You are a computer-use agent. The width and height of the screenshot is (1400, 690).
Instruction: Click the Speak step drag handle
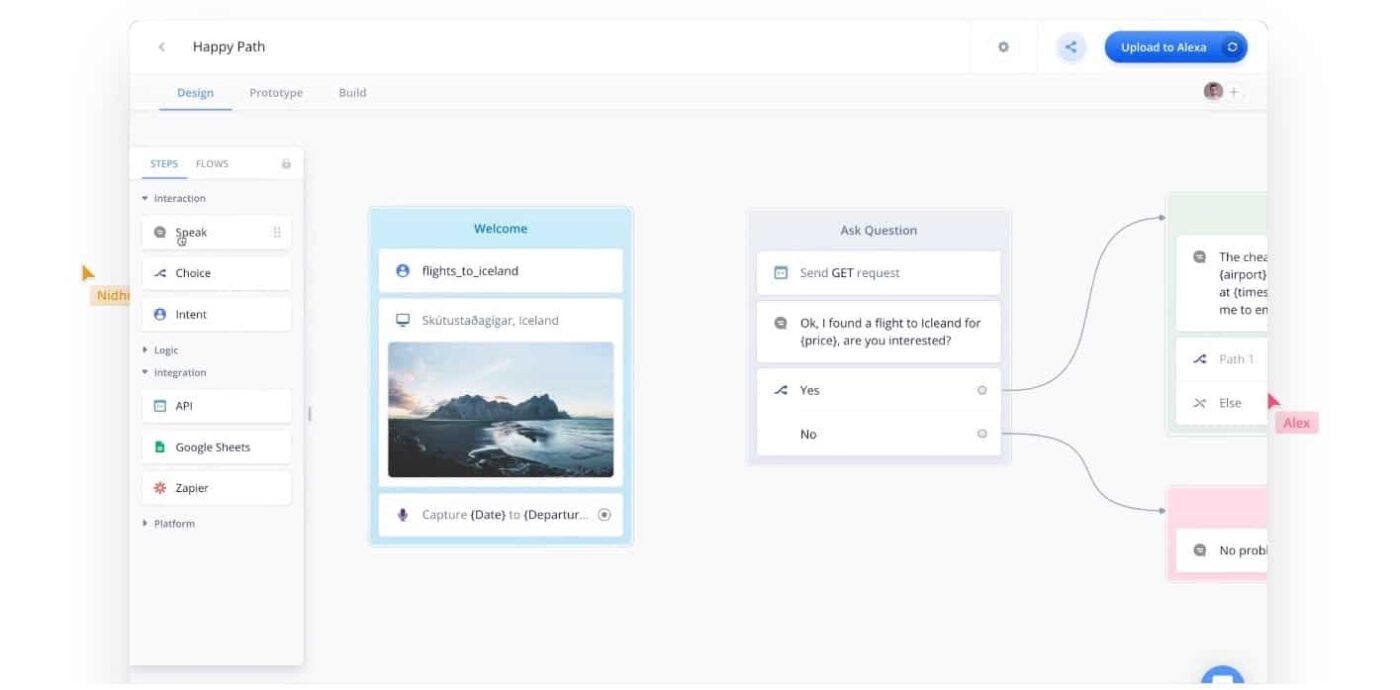(277, 233)
